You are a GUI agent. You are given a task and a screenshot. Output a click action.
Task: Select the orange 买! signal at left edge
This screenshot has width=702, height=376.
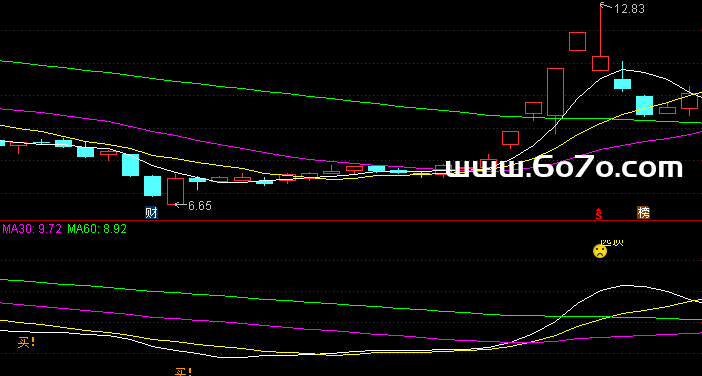[26, 343]
